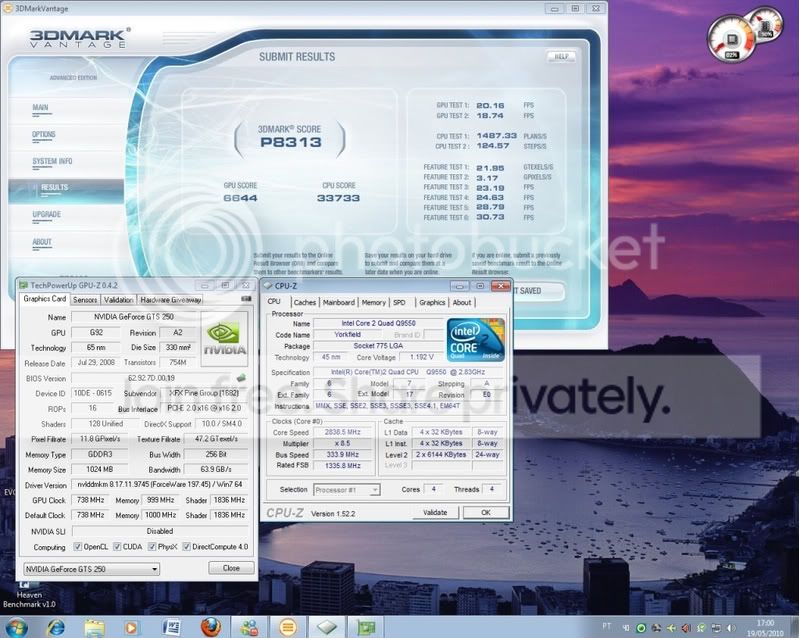Switch to the Sensors tab in GPU-Z
The image size is (799, 638).
[85, 299]
